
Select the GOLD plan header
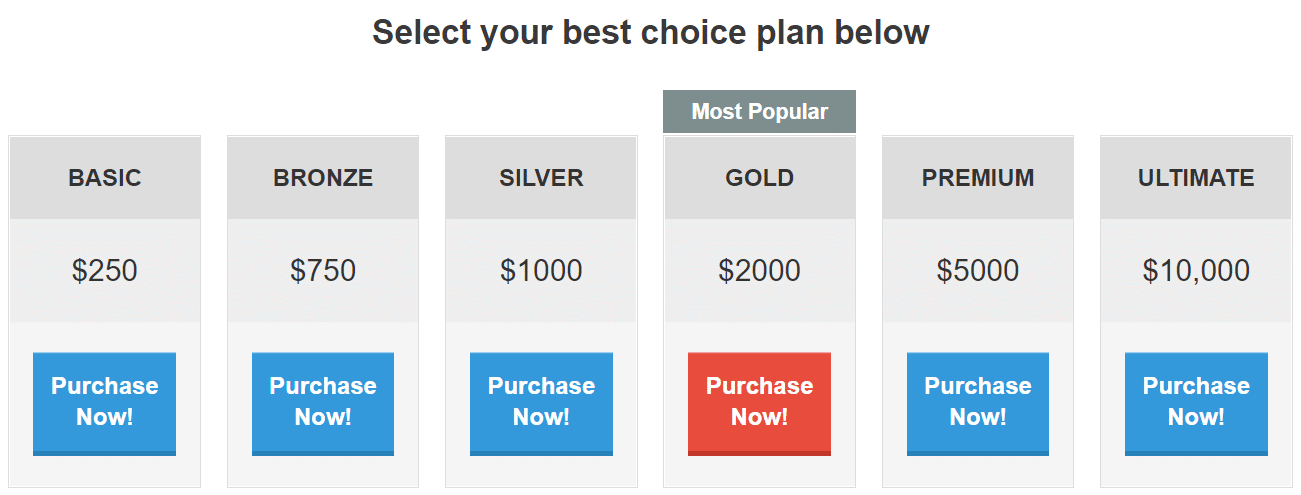pos(760,178)
